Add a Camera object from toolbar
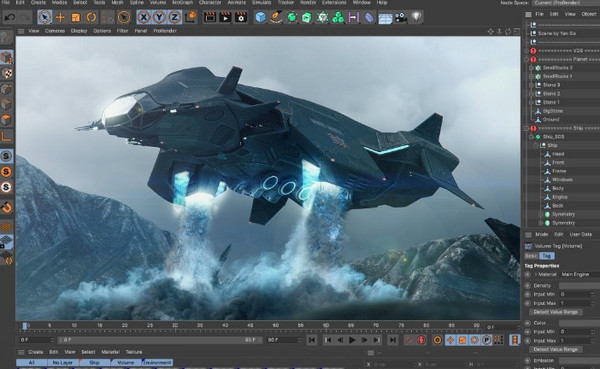This screenshot has width=600, height=369. tap(401, 17)
